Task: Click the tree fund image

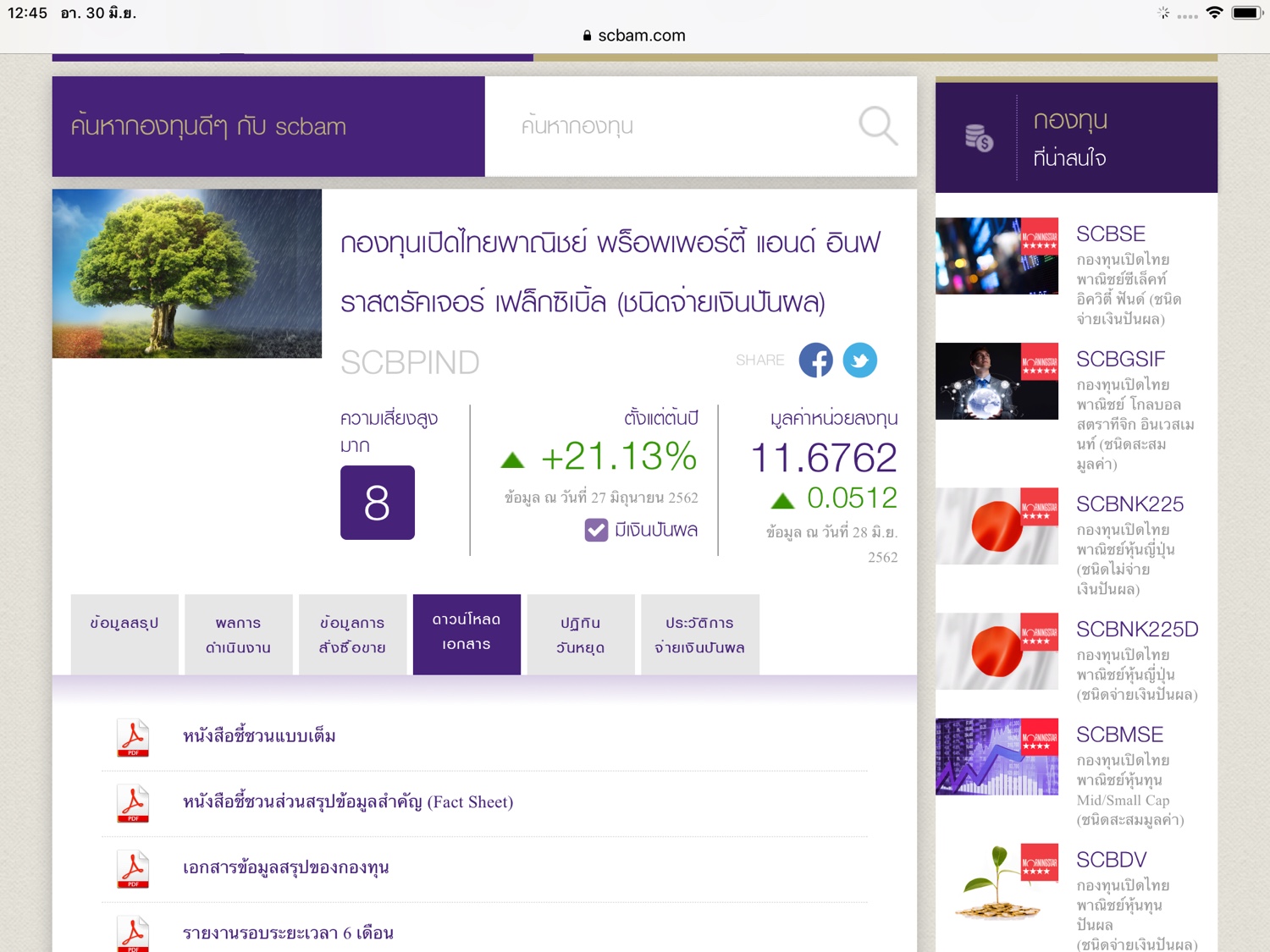Action: tap(187, 273)
